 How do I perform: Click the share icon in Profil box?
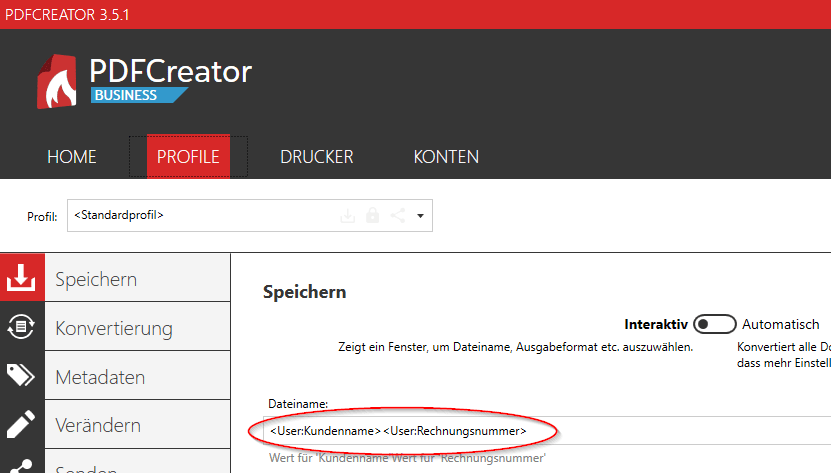pos(398,215)
